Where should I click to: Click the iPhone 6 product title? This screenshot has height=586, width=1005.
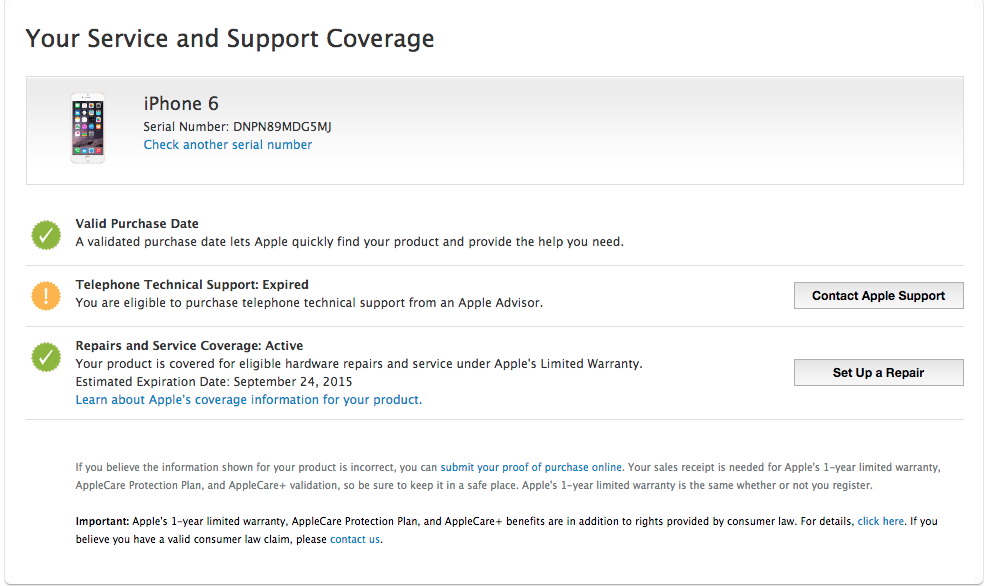click(x=181, y=104)
